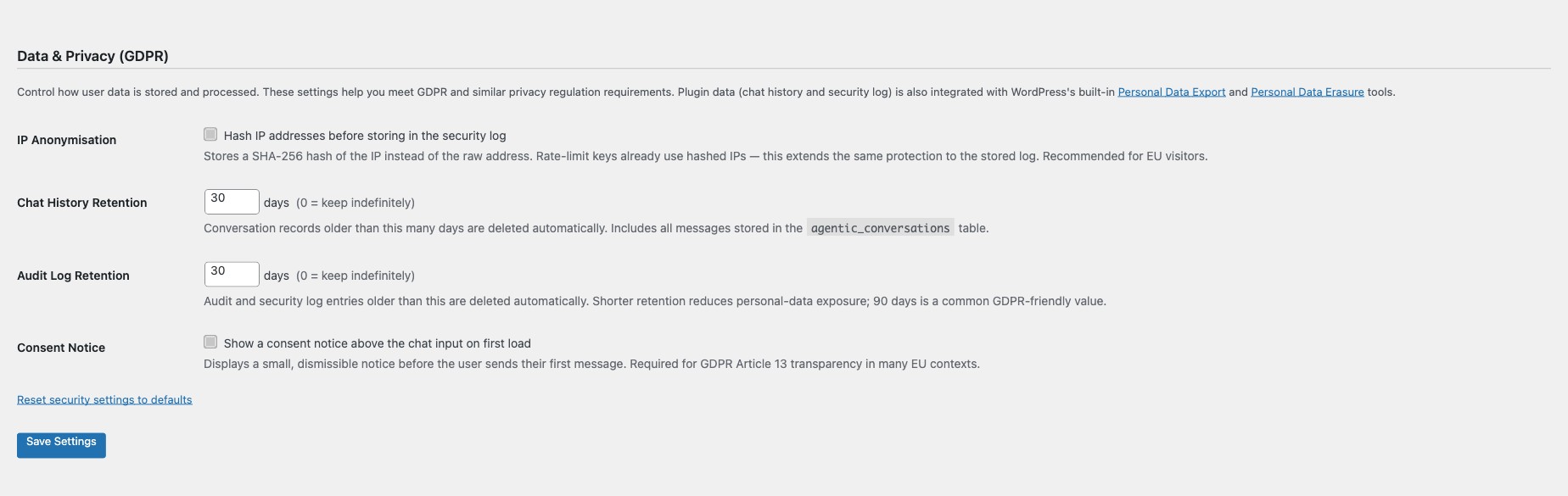Toggle 'Hash IP addresses before storing' setting
Screen dimensions: 1568x496
[210, 133]
